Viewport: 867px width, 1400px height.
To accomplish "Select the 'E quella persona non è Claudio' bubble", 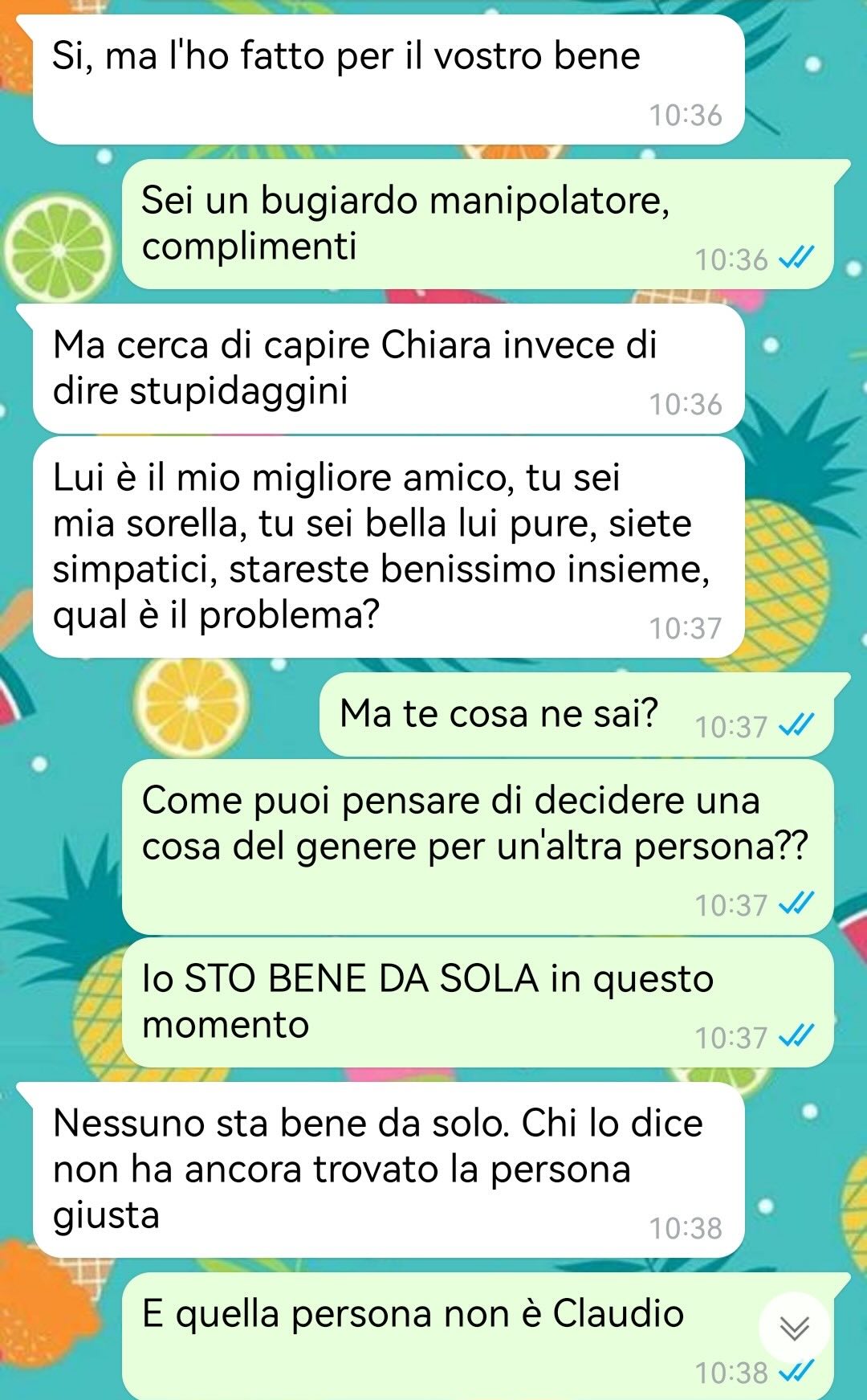I will pyautogui.click(x=478, y=1337).
